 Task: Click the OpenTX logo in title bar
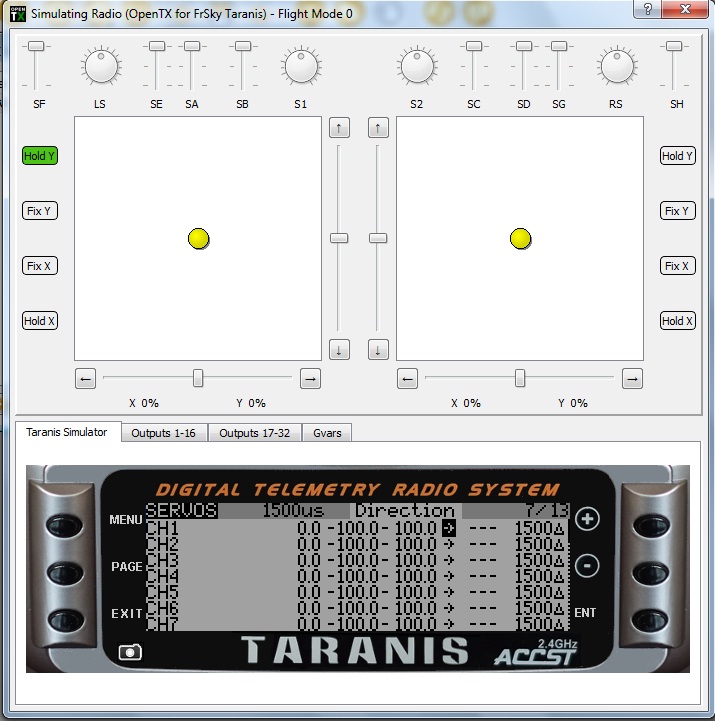[17, 14]
